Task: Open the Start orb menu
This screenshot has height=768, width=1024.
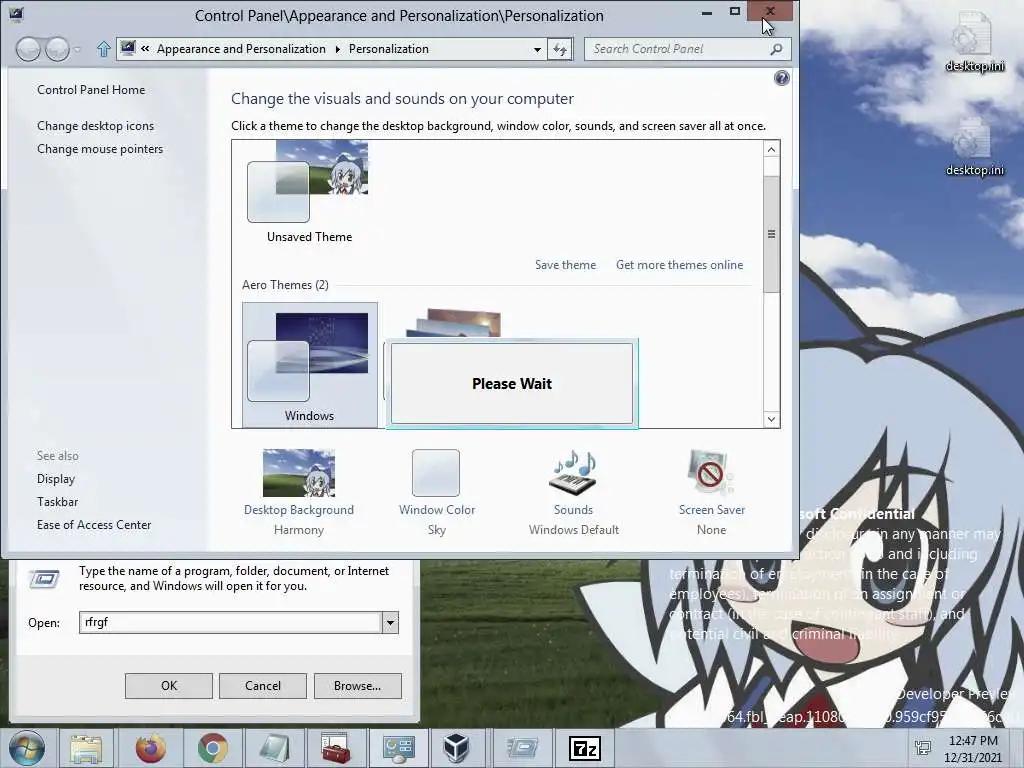Action: 27,748
